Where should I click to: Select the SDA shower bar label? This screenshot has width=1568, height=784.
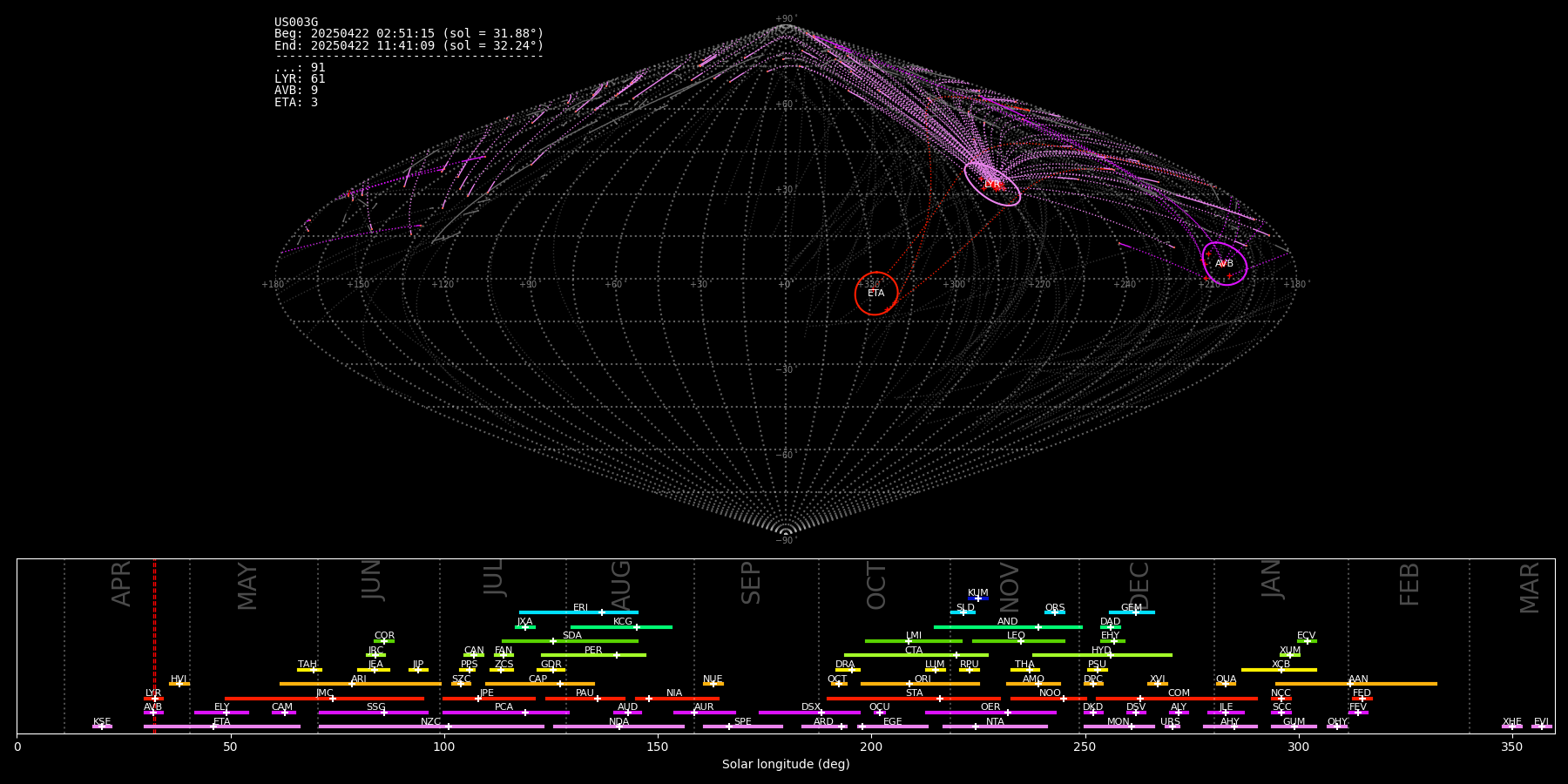(572, 636)
